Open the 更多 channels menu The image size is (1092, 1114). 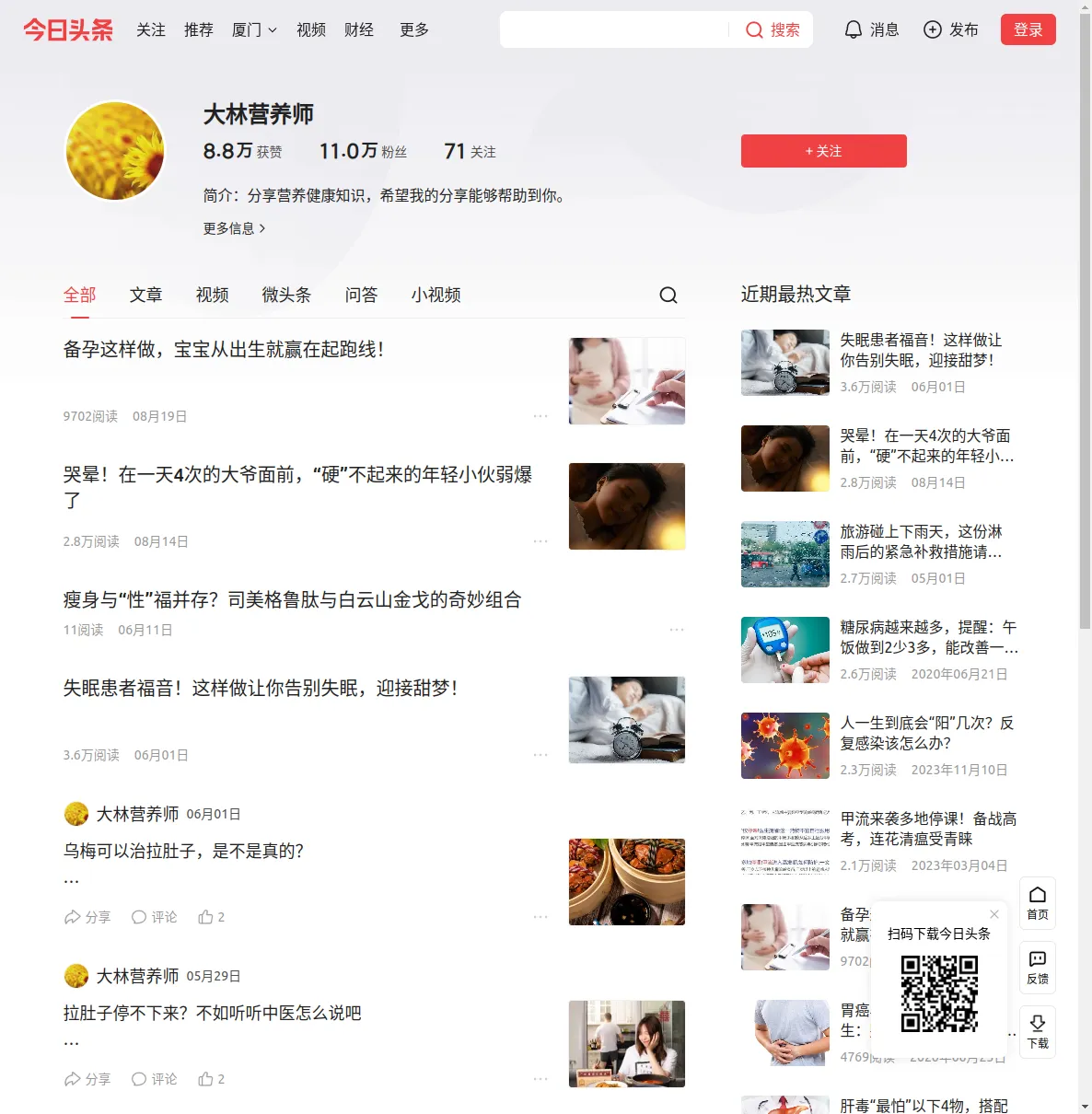(414, 29)
